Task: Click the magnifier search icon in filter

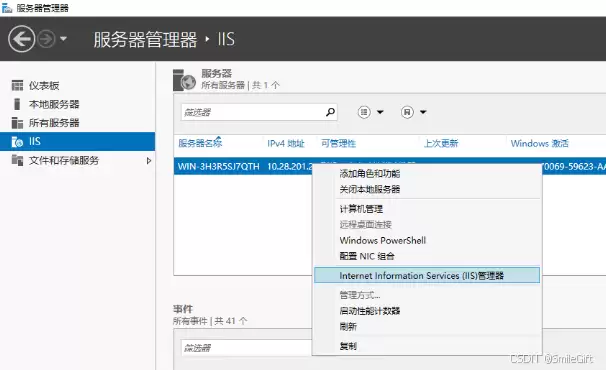Action: (330, 112)
